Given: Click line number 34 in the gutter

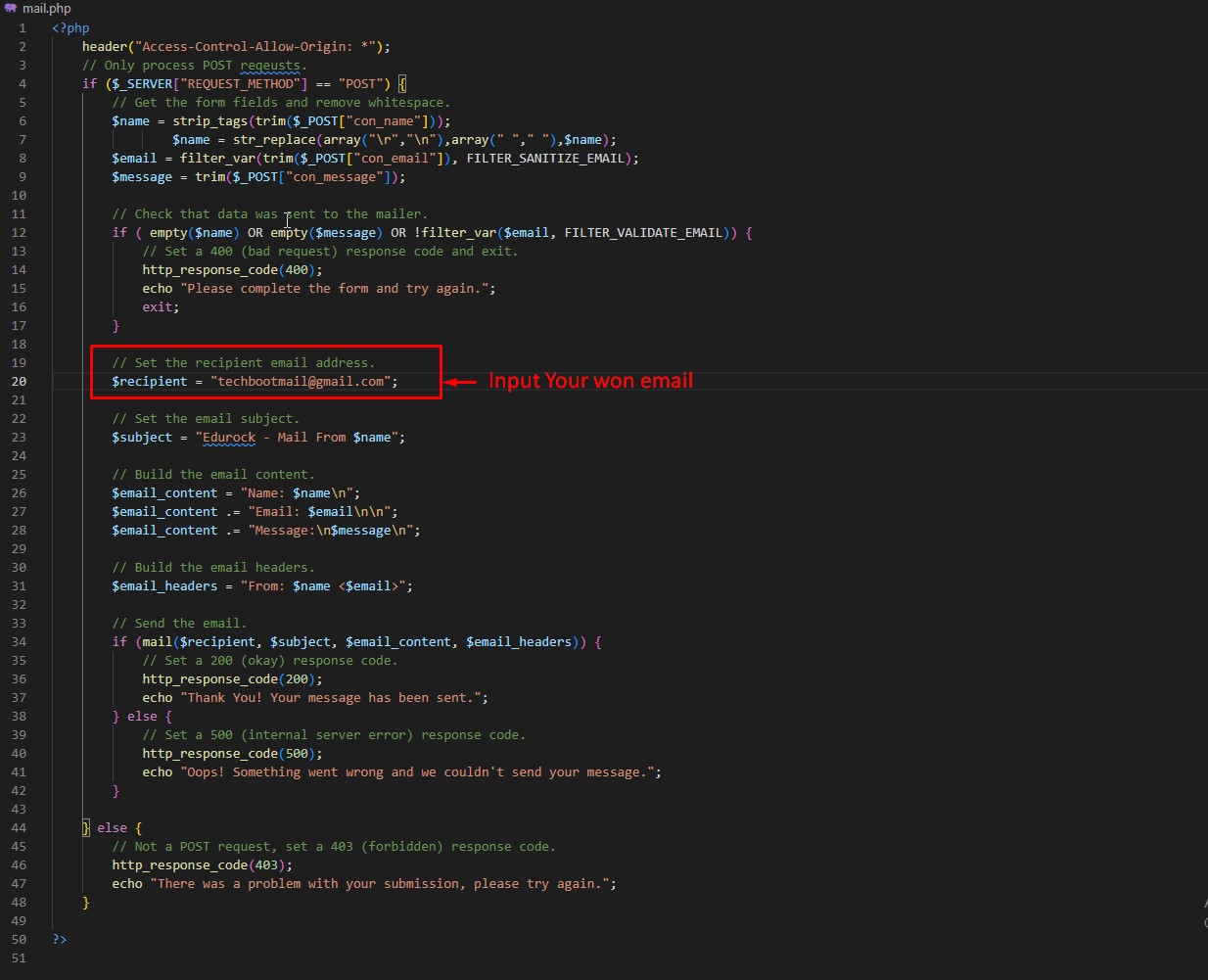Looking at the screenshot, I should coord(20,642).
